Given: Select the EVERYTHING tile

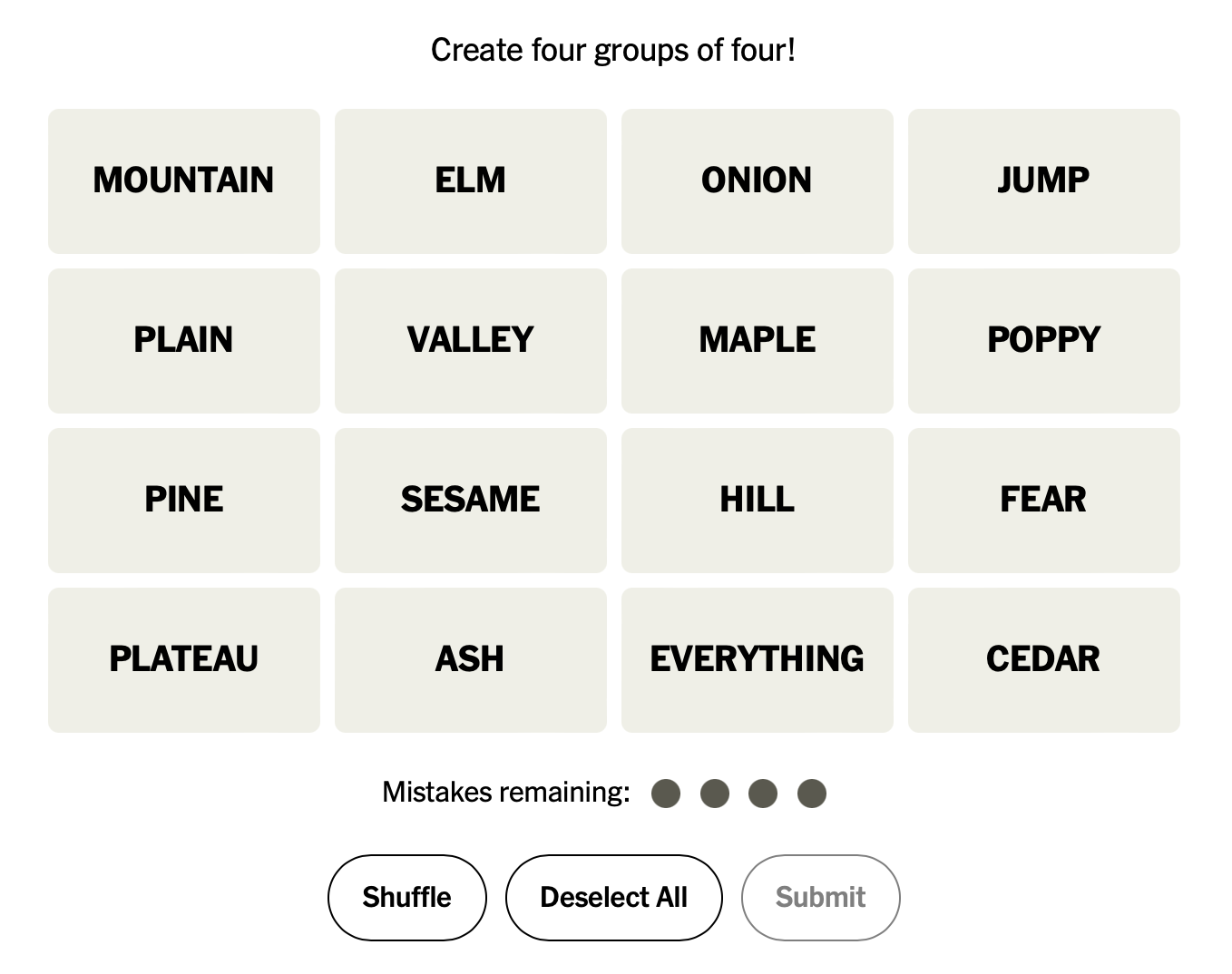Looking at the screenshot, I should coord(757,659).
